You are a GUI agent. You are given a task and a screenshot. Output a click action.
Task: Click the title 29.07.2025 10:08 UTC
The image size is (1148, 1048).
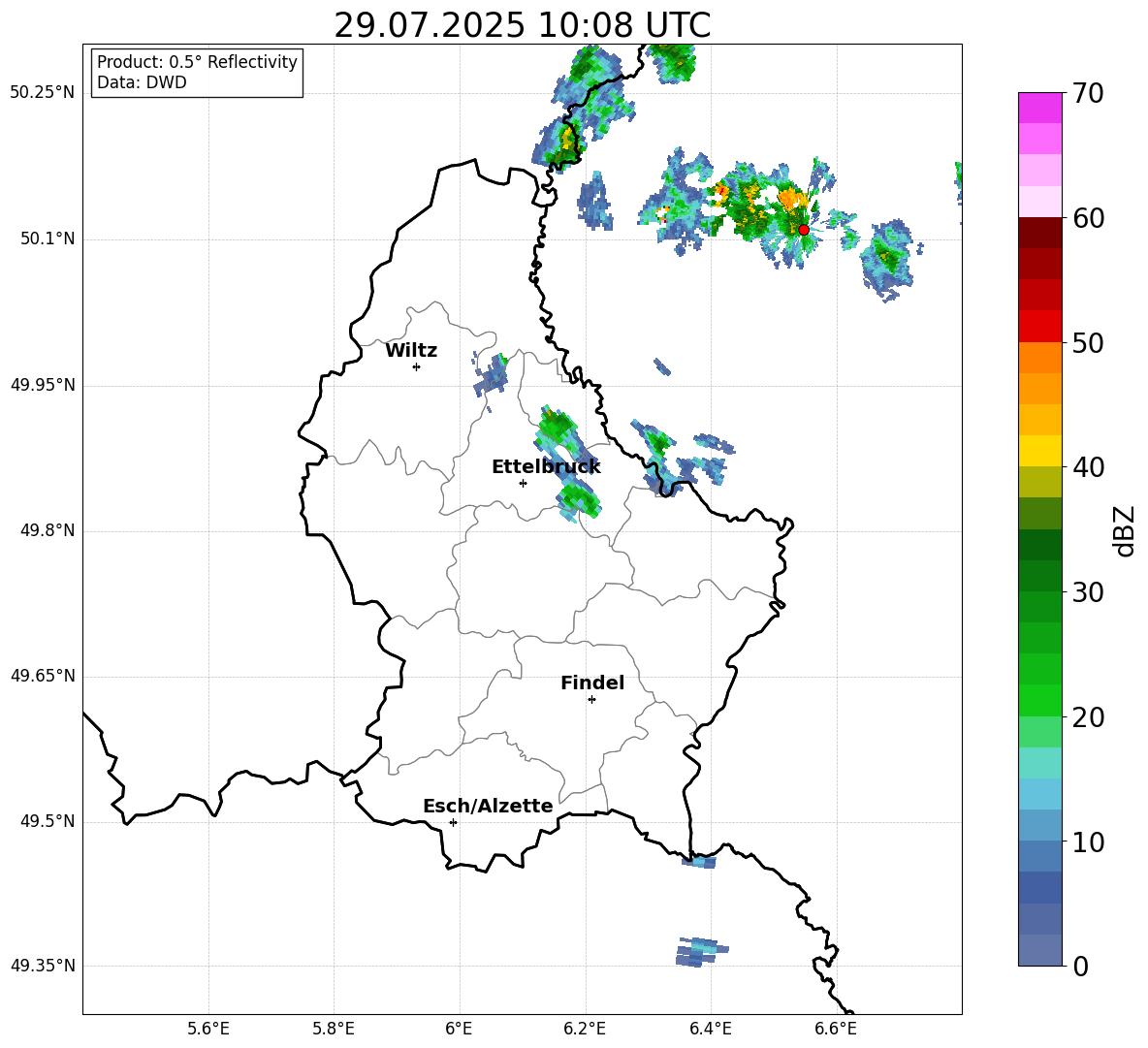click(x=522, y=25)
